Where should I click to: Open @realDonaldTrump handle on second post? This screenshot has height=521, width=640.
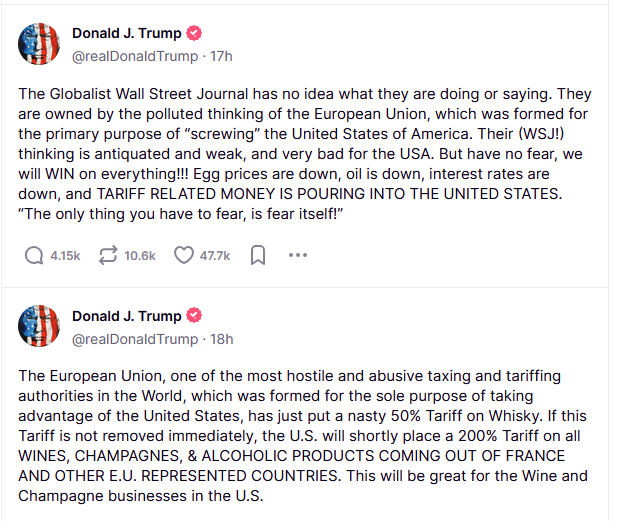tap(135, 339)
